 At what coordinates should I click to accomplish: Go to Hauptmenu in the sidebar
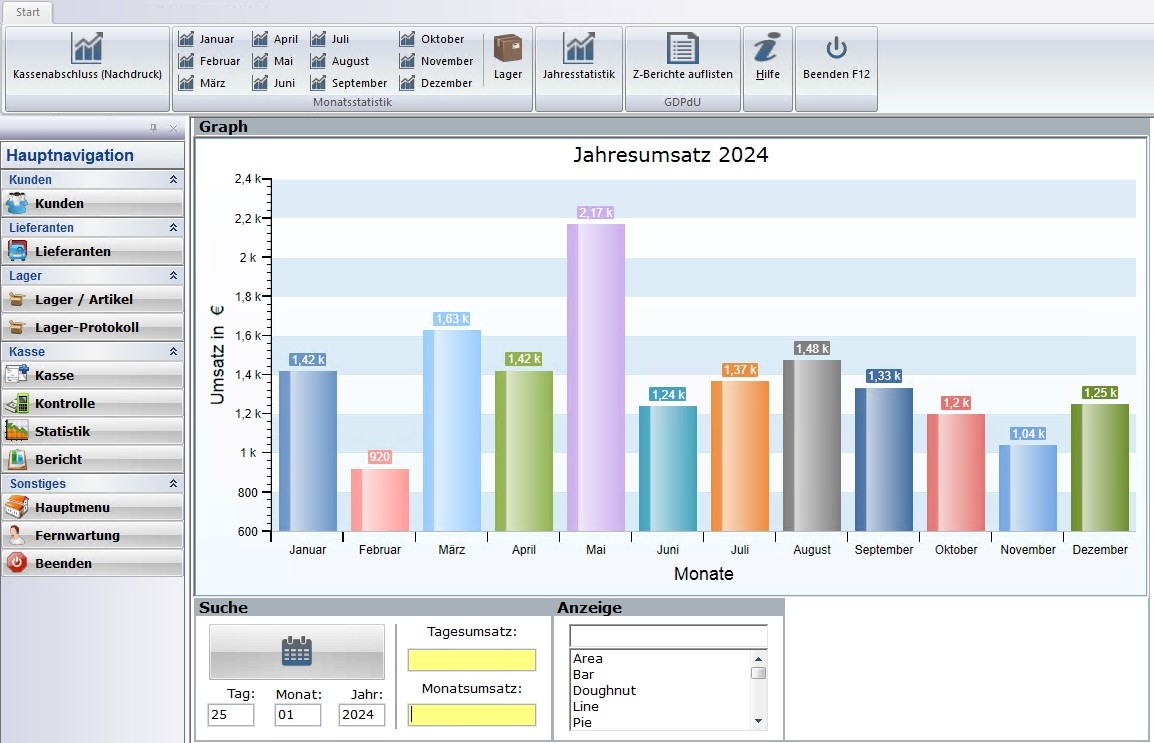[x=92, y=507]
